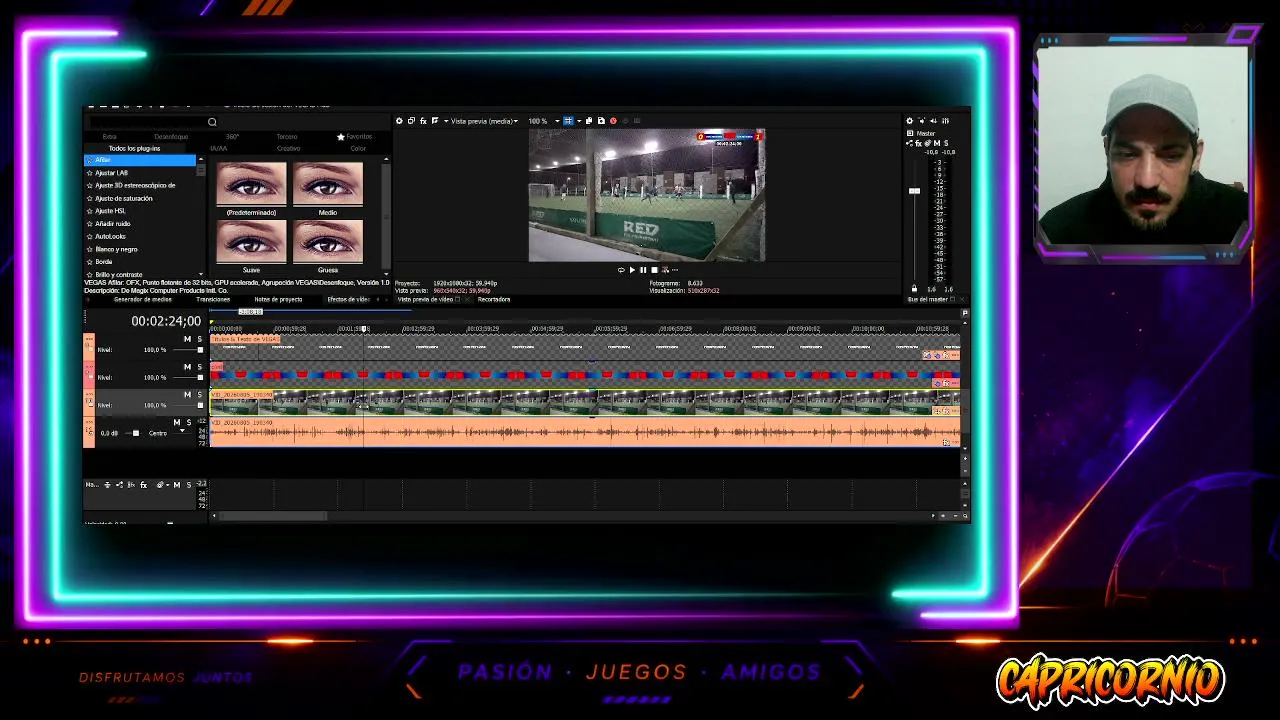Click the 00:02:24;00 timecode display
The width and height of the screenshot is (1280, 720).
coord(166,321)
